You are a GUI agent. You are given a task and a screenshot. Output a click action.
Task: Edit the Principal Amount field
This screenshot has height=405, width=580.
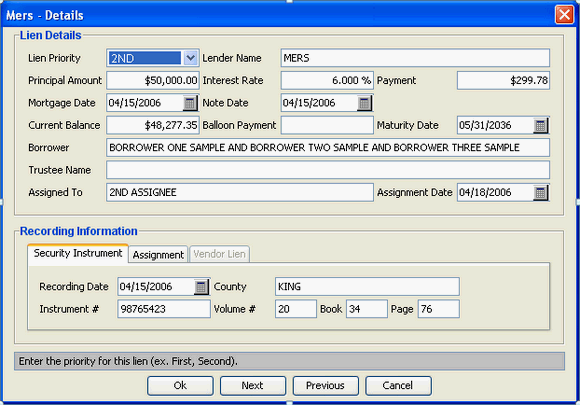[x=153, y=81]
